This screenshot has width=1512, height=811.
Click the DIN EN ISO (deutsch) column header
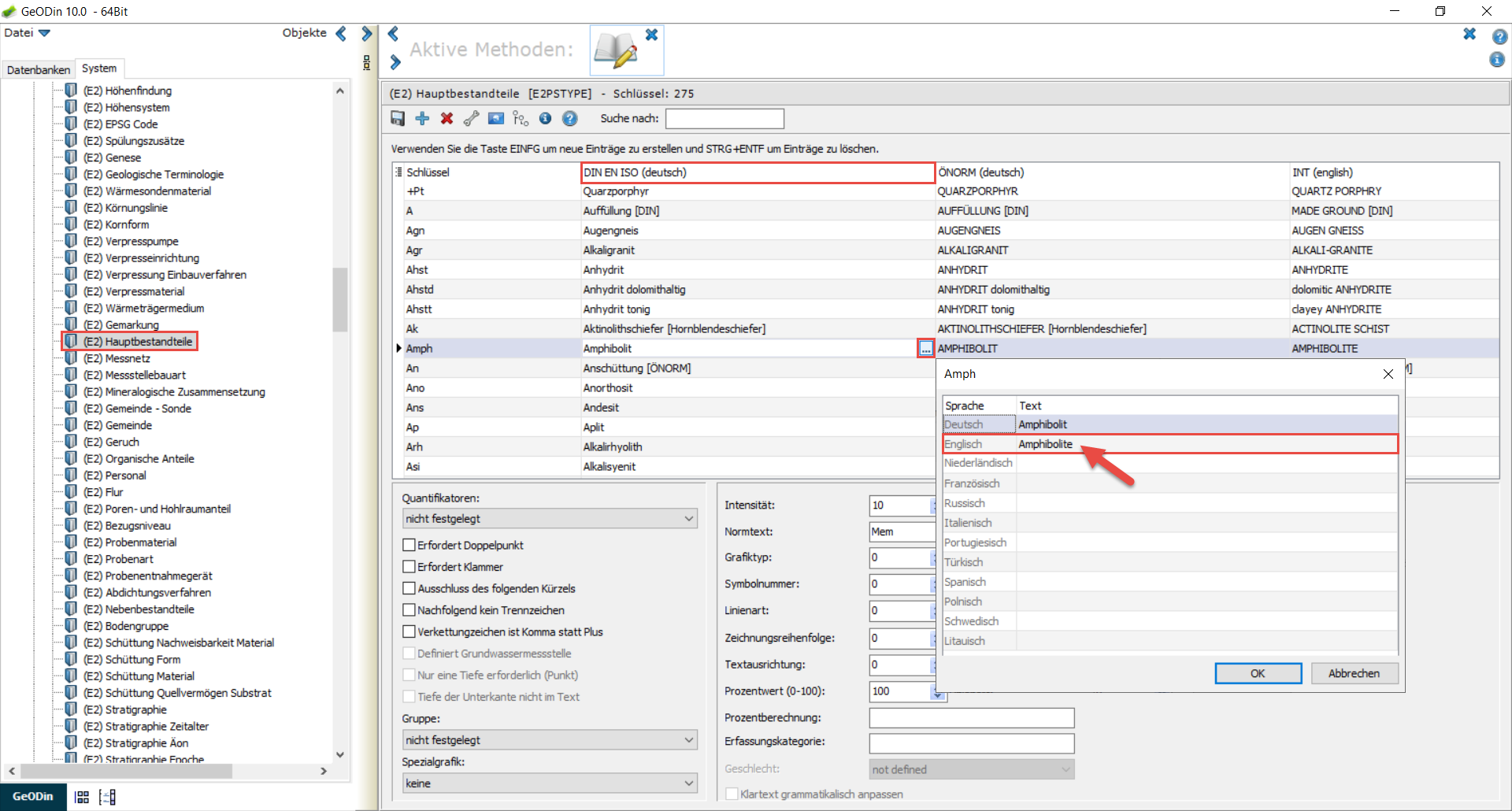[758, 172]
